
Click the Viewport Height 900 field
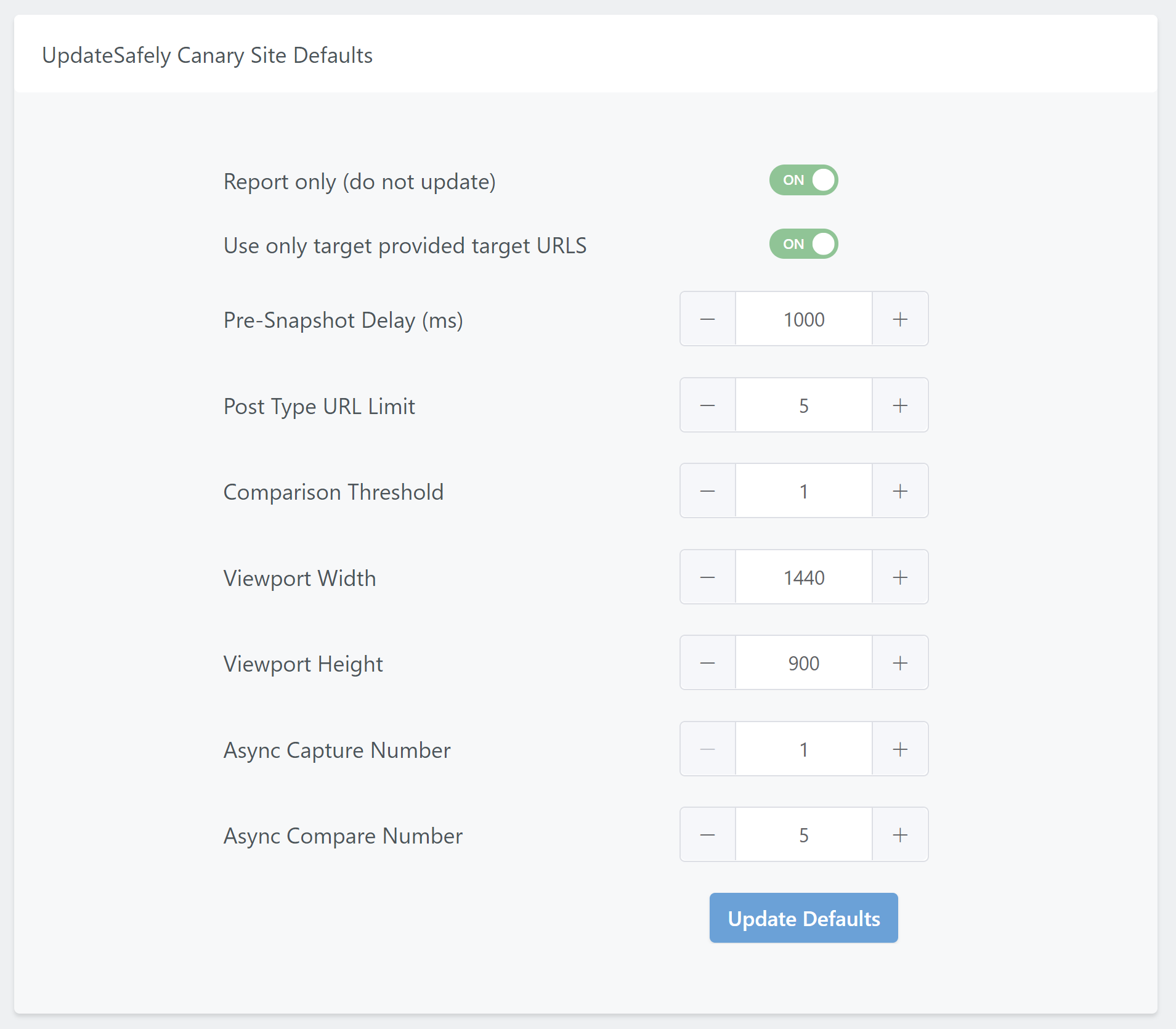pyautogui.click(x=804, y=663)
